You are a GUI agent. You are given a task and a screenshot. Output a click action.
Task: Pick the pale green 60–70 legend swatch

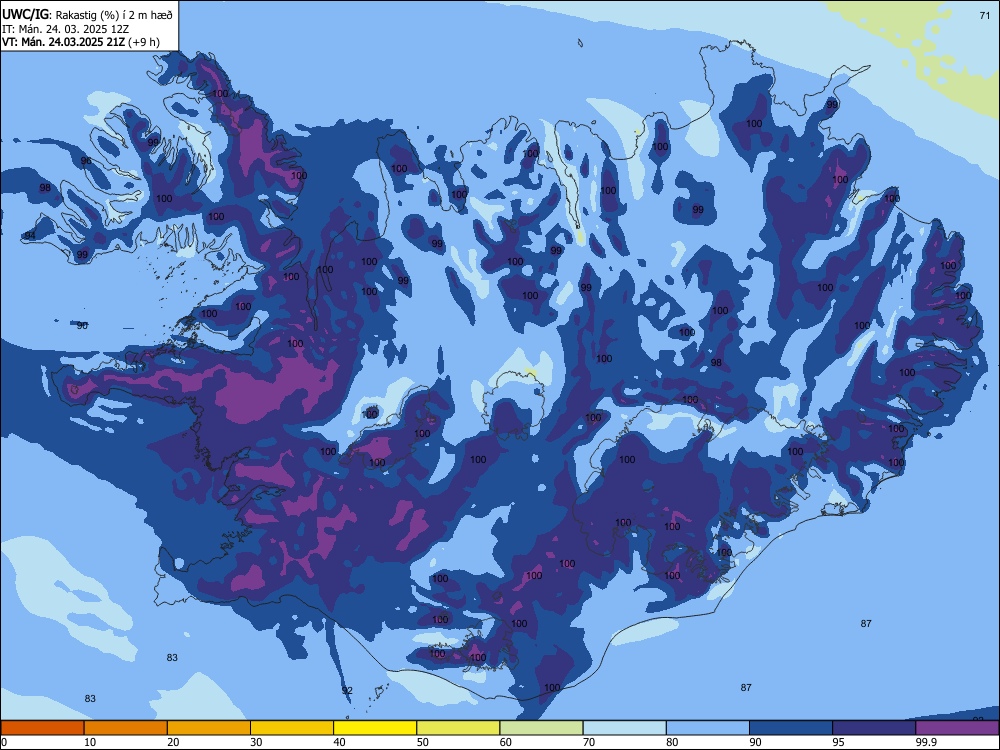tap(541, 728)
